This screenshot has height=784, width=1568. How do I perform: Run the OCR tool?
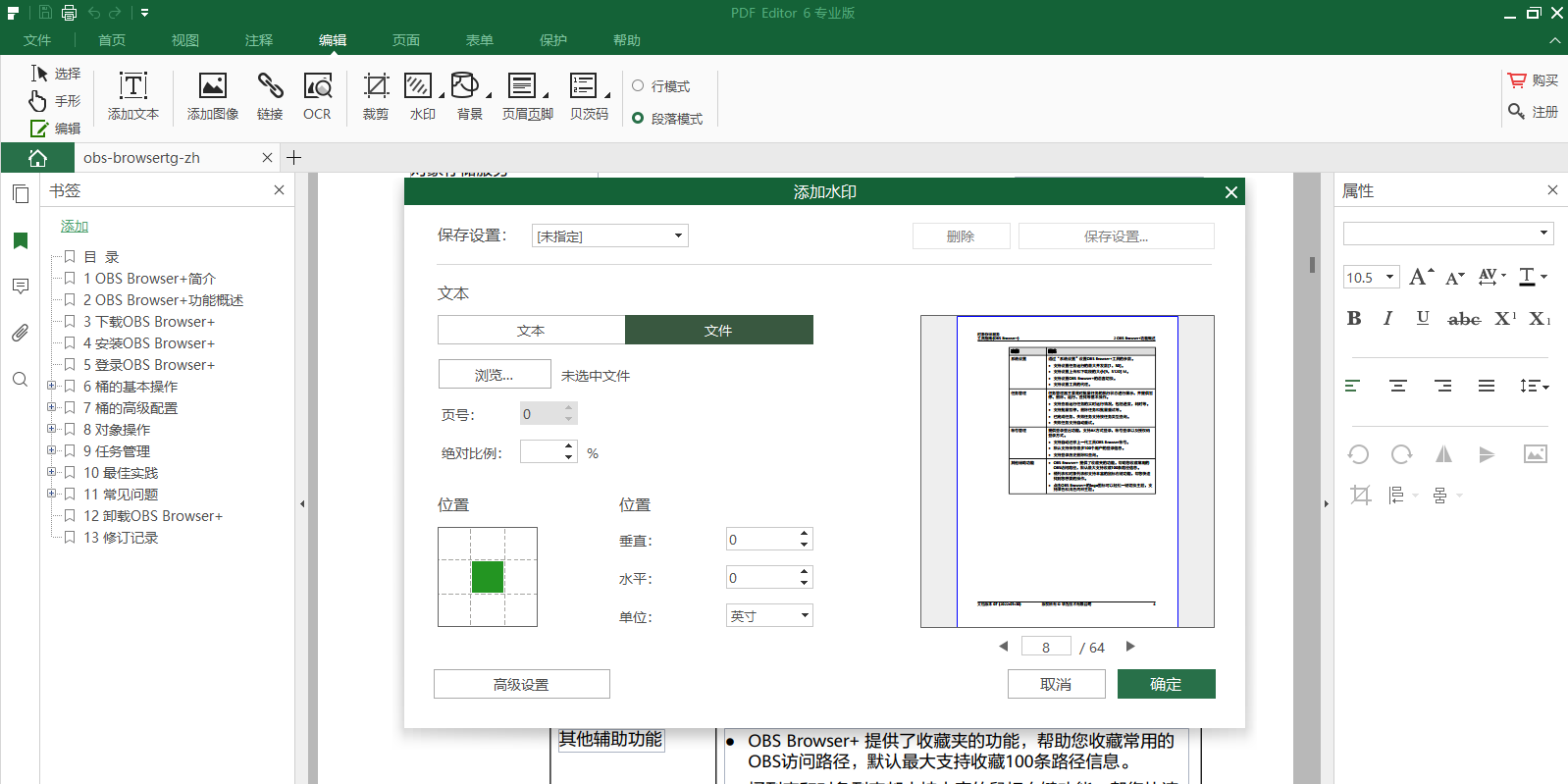coord(317,96)
